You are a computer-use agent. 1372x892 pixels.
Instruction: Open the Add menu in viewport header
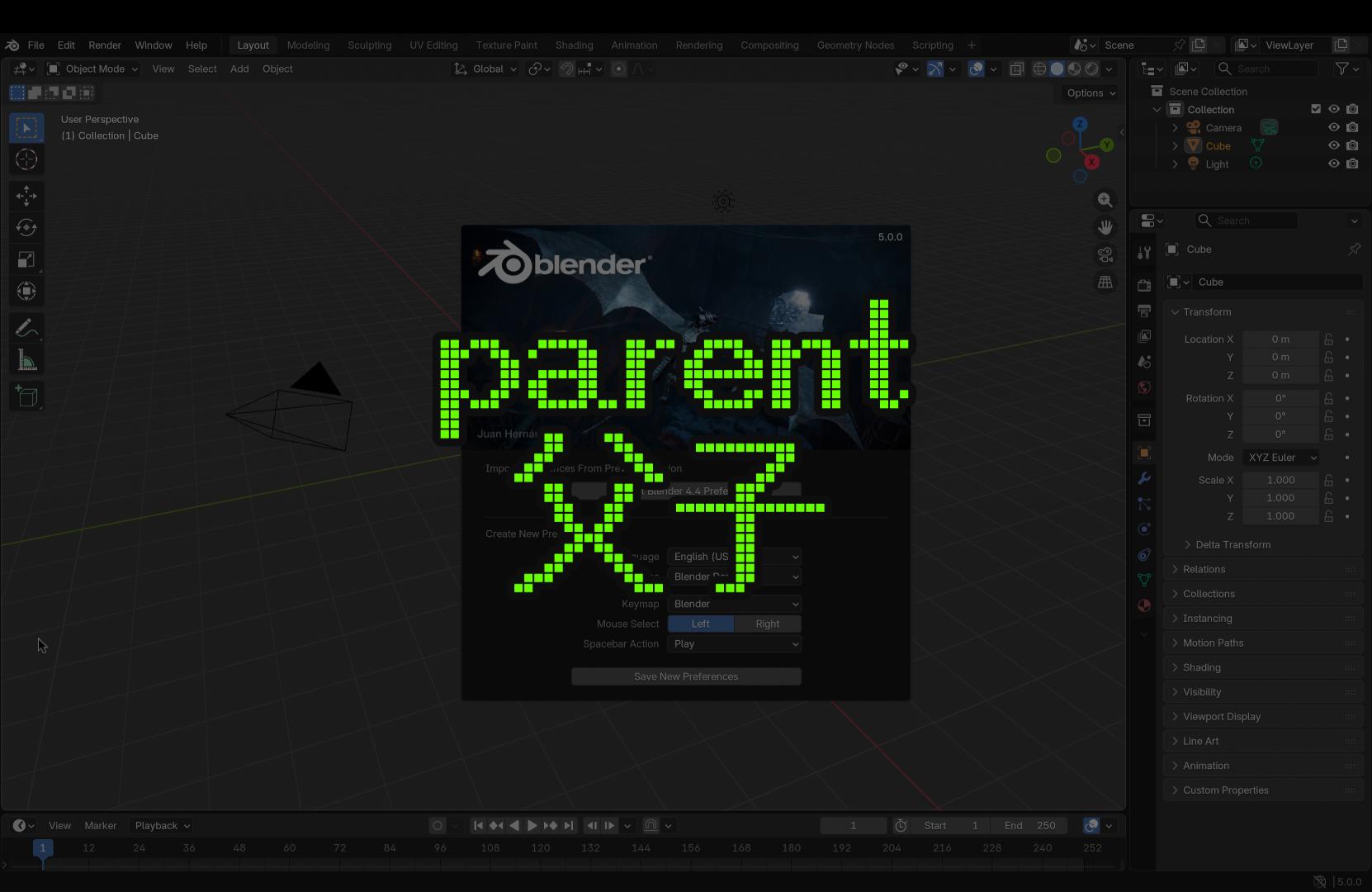pos(239,69)
